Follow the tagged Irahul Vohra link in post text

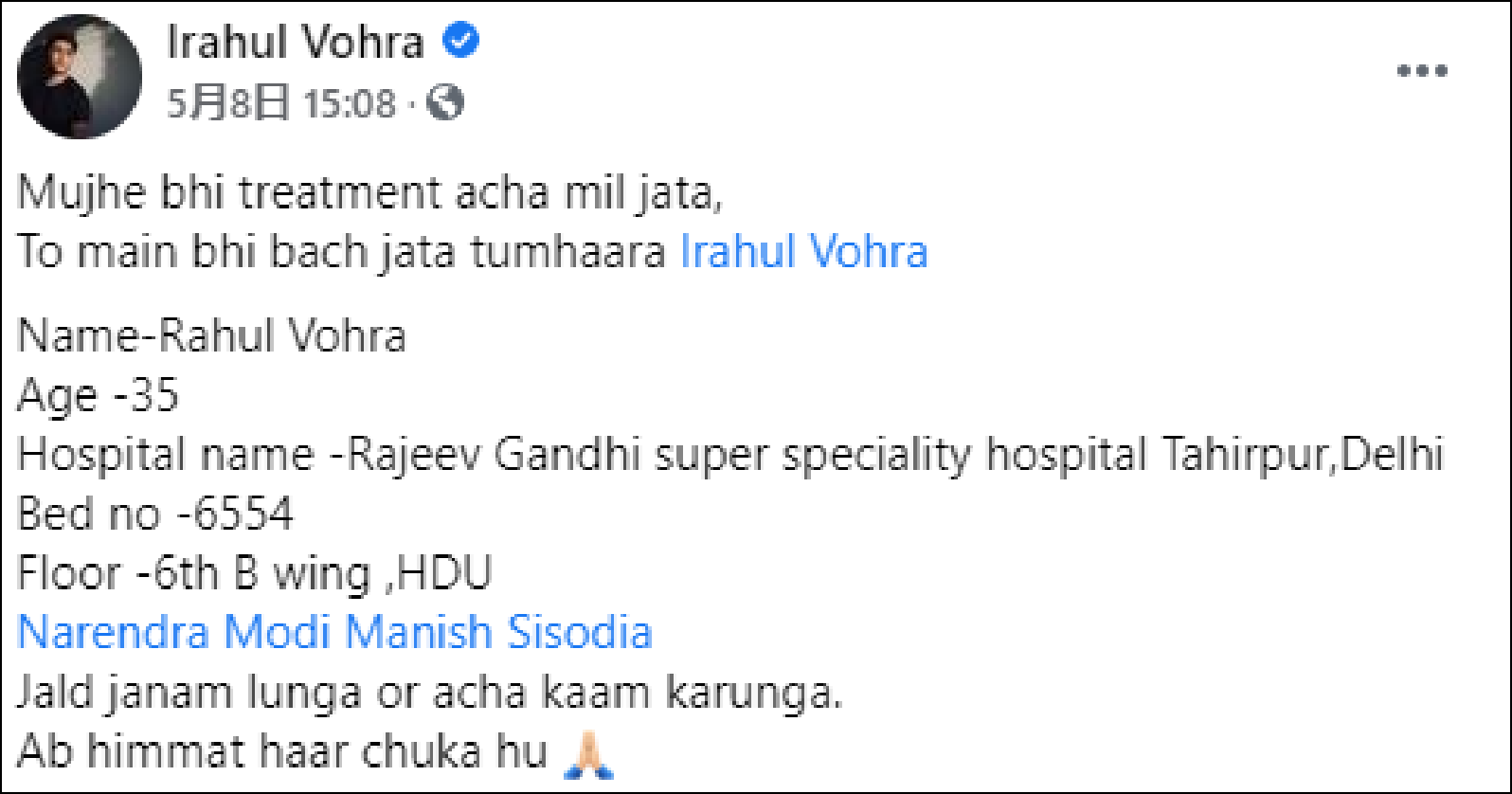(804, 252)
